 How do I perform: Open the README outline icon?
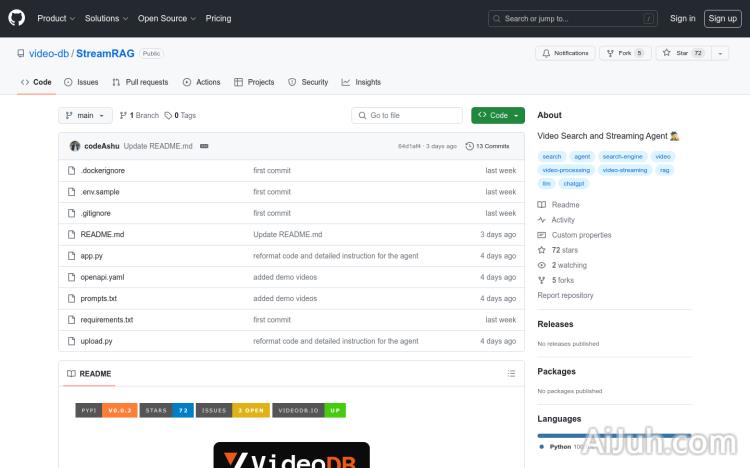pos(511,374)
